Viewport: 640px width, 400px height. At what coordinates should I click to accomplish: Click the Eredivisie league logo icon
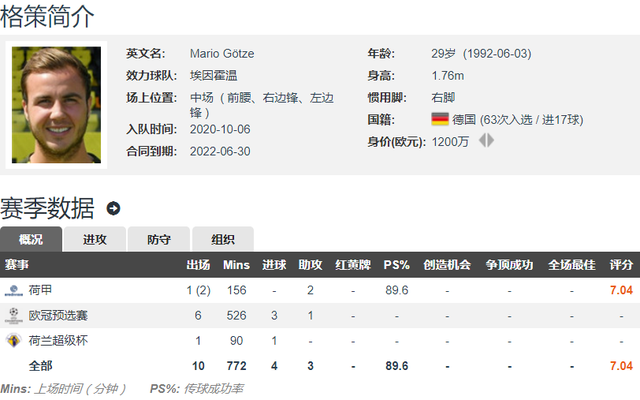click(13, 290)
